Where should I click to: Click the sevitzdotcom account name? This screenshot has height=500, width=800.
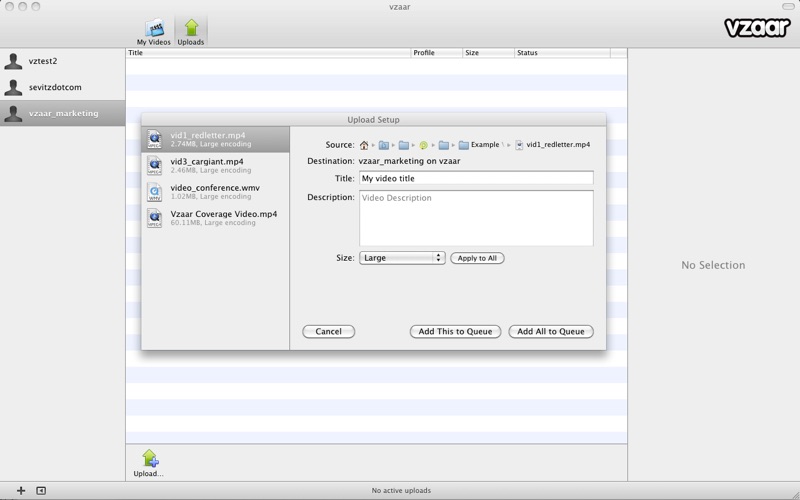click(x=55, y=87)
